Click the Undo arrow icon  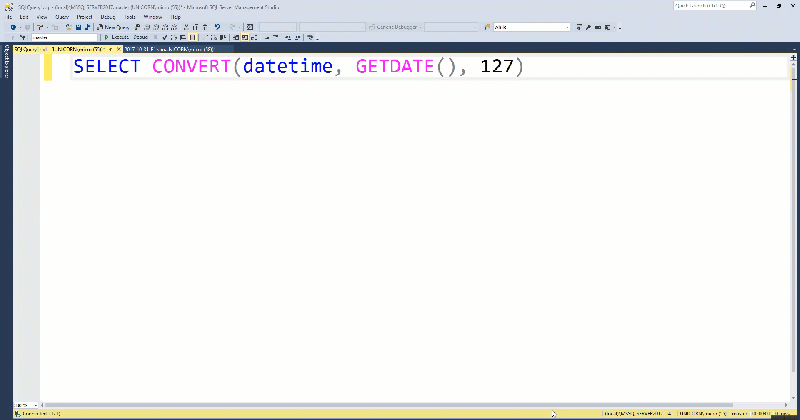pos(217,27)
